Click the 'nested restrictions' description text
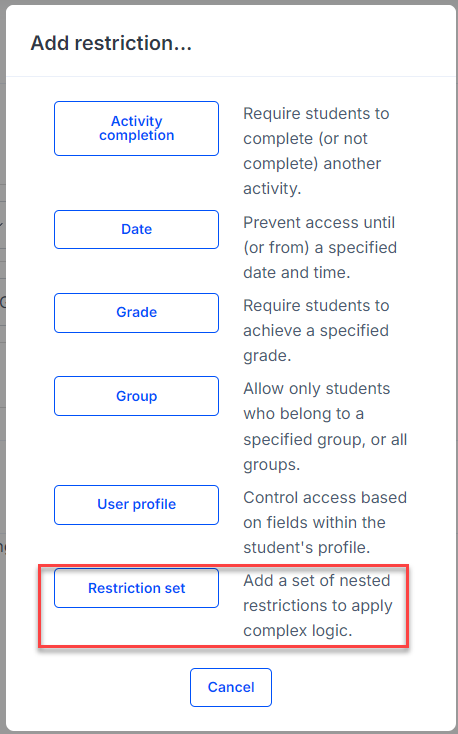The height and width of the screenshot is (734, 458). (x=318, y=605)
